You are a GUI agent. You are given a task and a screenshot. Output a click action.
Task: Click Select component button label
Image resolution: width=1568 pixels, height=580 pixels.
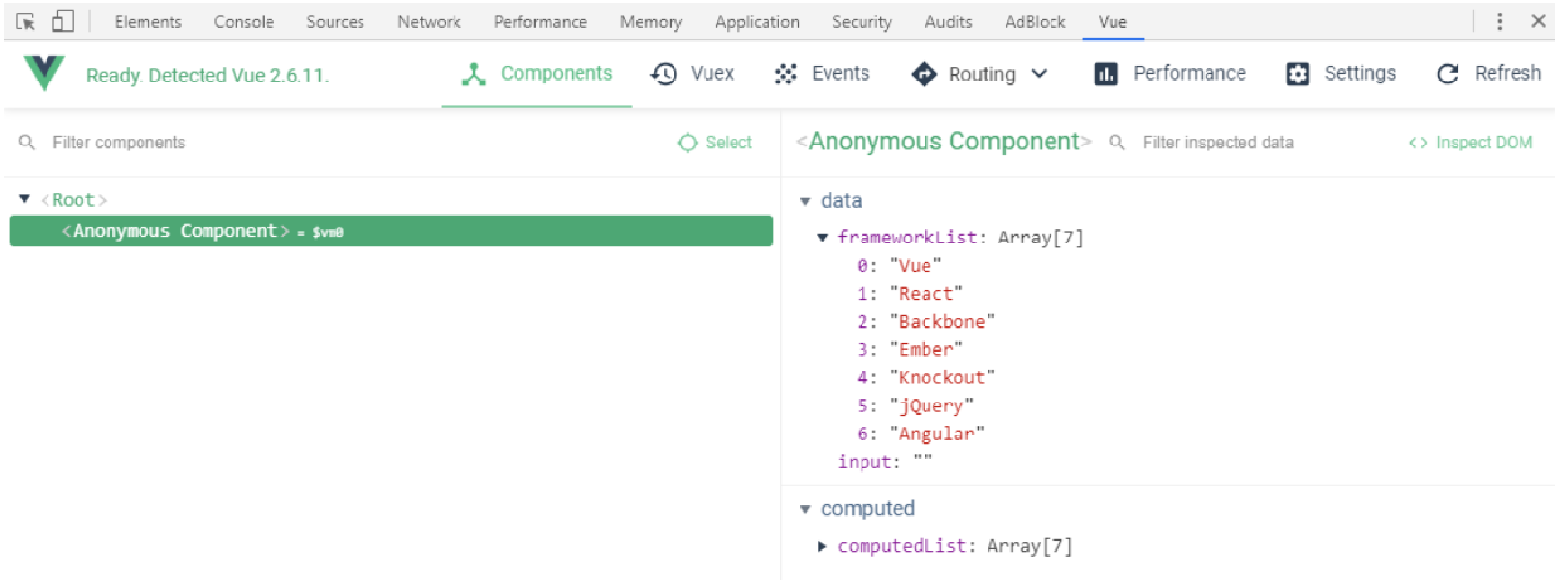click(x=729, y=143)
